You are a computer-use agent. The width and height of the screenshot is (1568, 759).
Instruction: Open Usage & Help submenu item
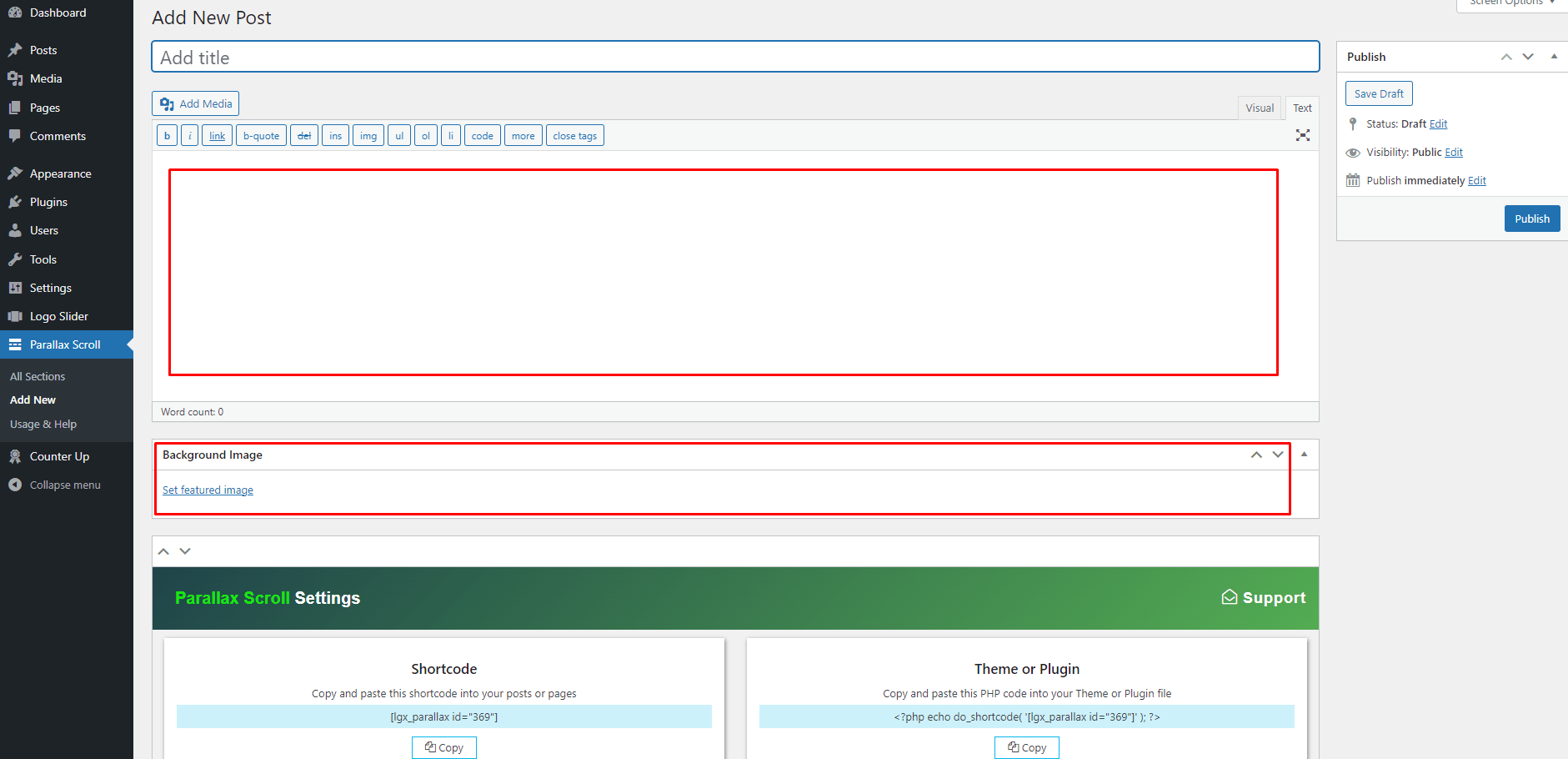pyautogui.click(x=43, y=425)
